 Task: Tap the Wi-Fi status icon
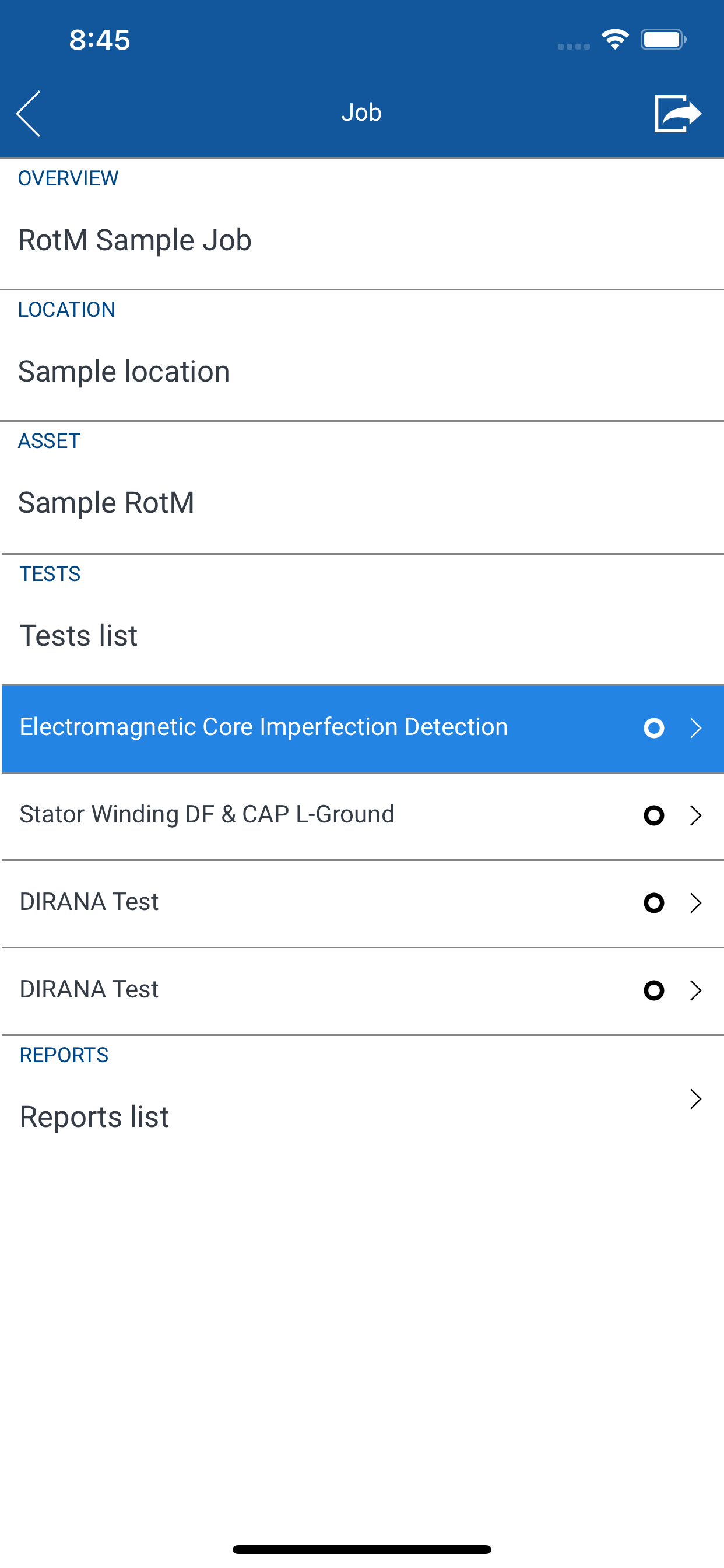point(614,40)
